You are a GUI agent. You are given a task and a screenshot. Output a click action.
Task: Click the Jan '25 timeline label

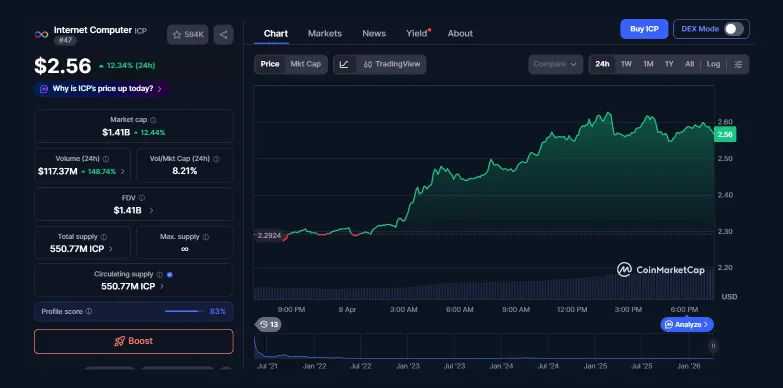595,366
